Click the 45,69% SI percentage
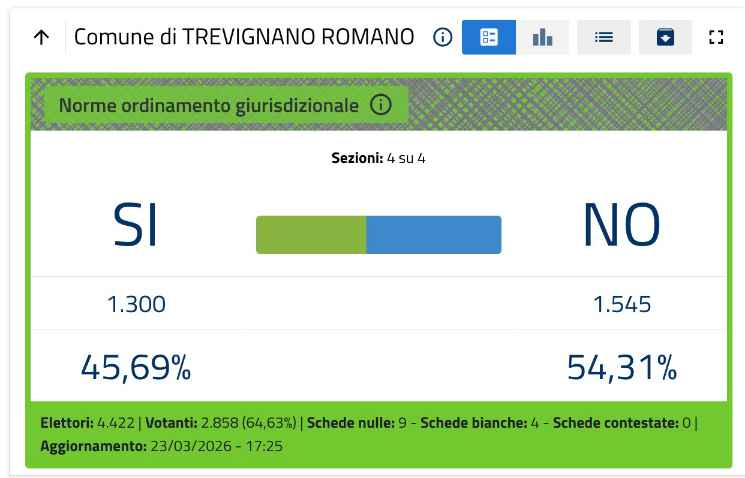This screenshot has width=745, height=478. tap(136, 368)
